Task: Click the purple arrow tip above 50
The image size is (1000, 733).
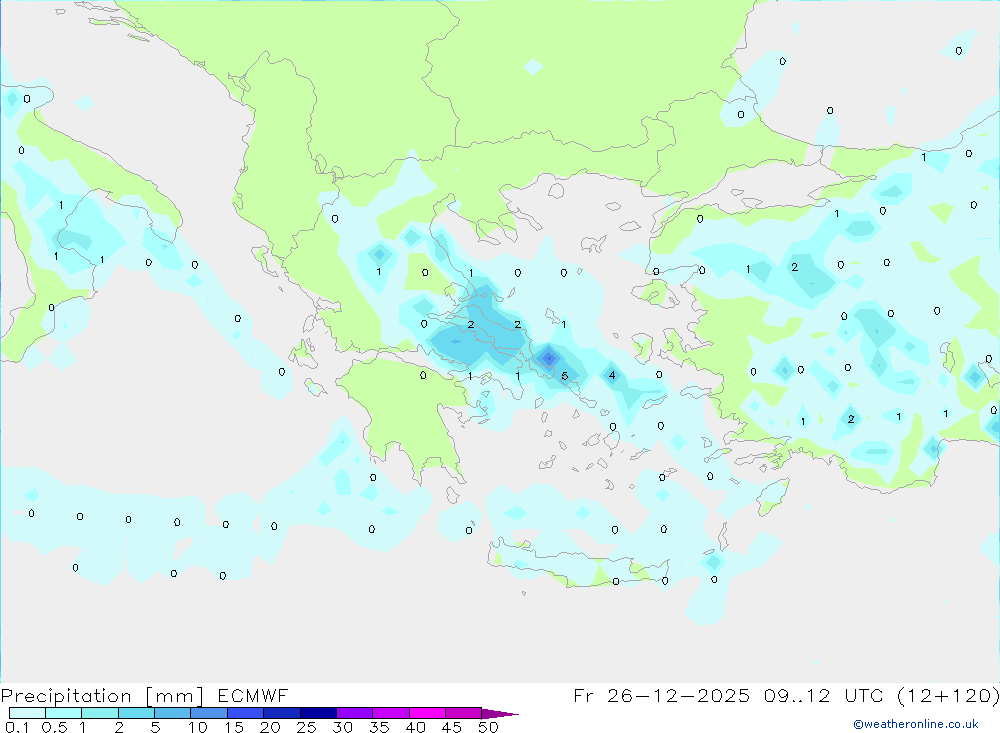Action: pyautogui.click(x=499, y=713)
